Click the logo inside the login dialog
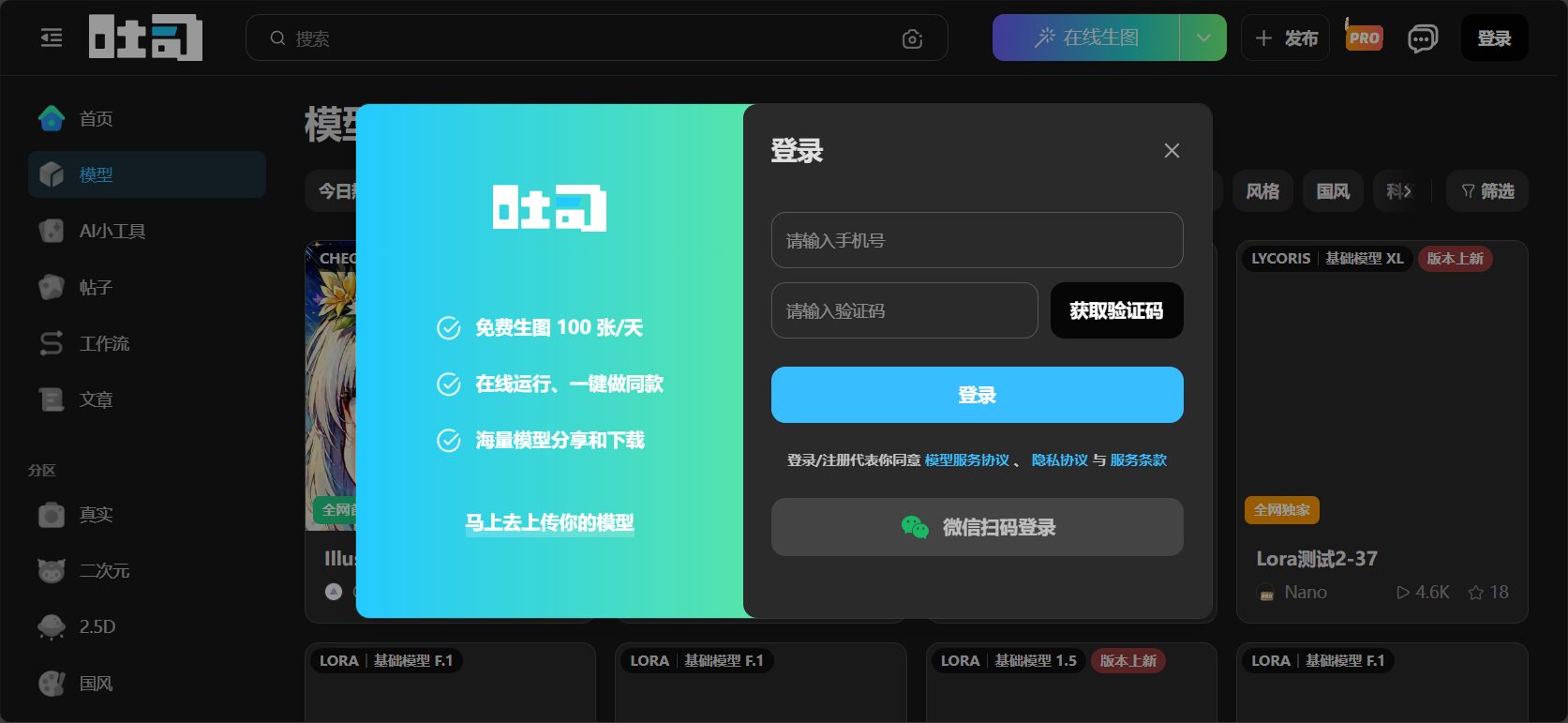This screenshot has height=723, width=1568. pyautogui.click(x=550, y=207)
